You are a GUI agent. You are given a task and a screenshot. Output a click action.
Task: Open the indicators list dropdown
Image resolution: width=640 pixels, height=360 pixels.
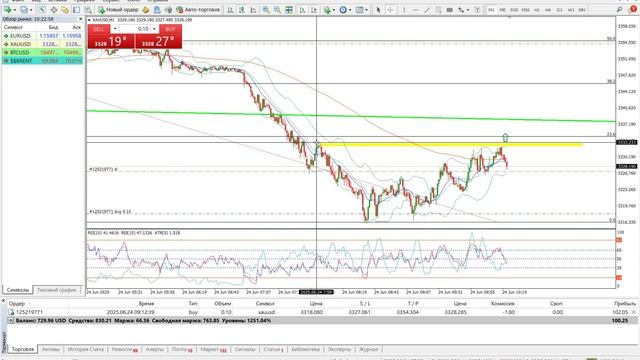[x=329, y=9]
